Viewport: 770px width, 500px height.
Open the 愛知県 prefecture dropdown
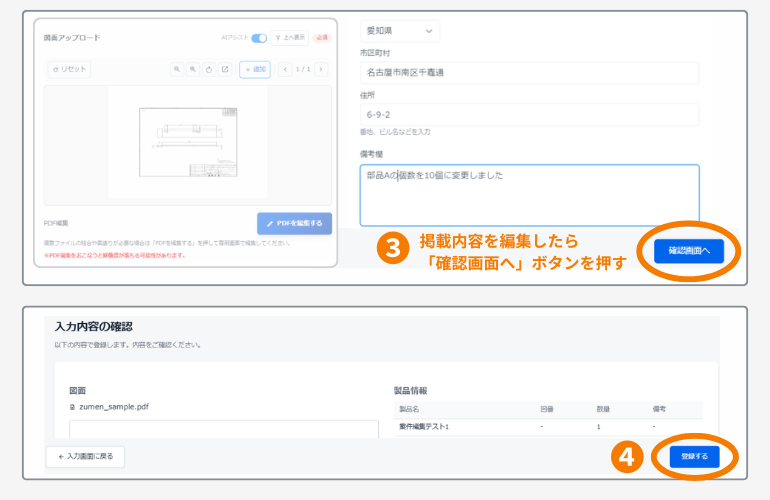coord(400,31)
